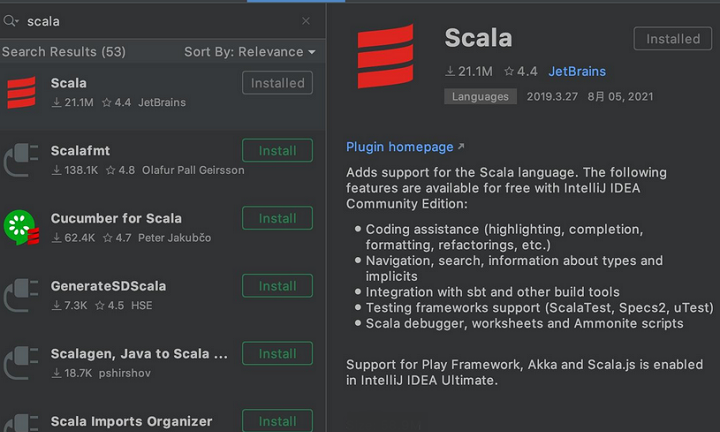The width and height of the screenshot is (720, 432).
Task: Install the Scalagen Java to Scala plugin
Action: [277, 353]
